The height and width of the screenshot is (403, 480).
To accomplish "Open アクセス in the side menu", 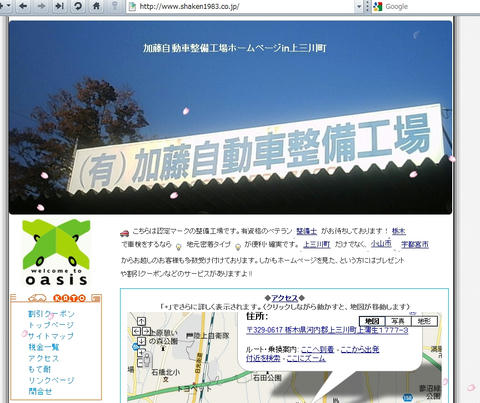I will click(x=44, y=358).
